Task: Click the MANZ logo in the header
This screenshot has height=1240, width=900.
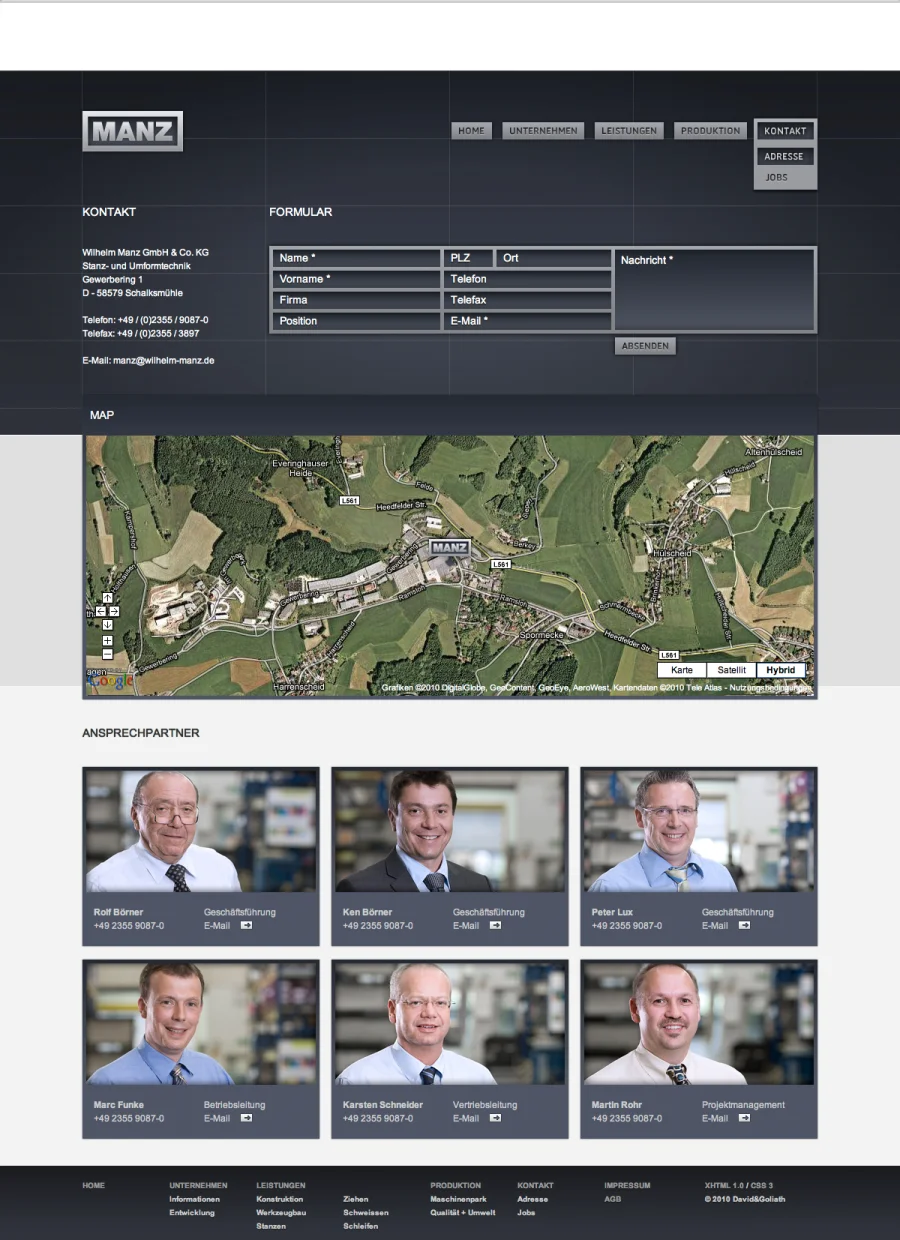Action: (132, 131)
